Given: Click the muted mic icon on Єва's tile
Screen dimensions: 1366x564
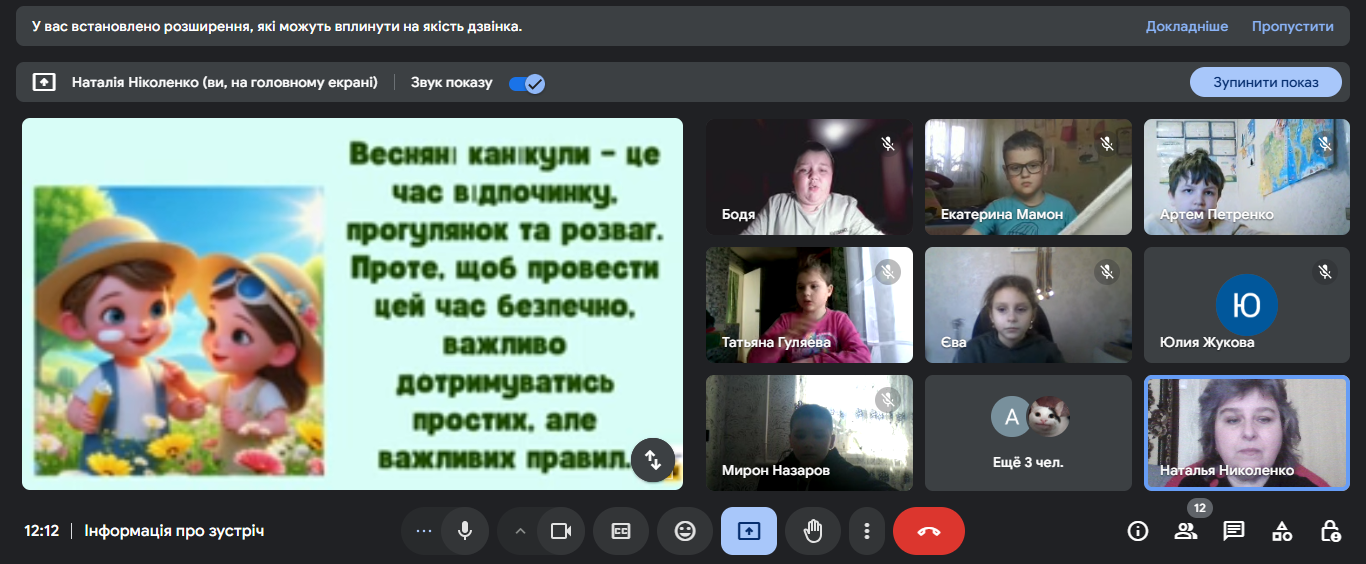Looking at the screenshot, I should (1107, 272).
